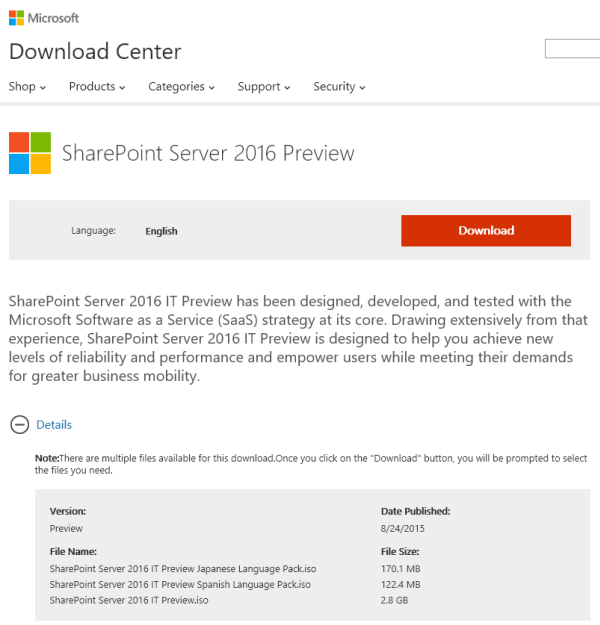The width and height of the screenshot is (600, 625).
Task: Select the English language value
Action: pos(161,231)
